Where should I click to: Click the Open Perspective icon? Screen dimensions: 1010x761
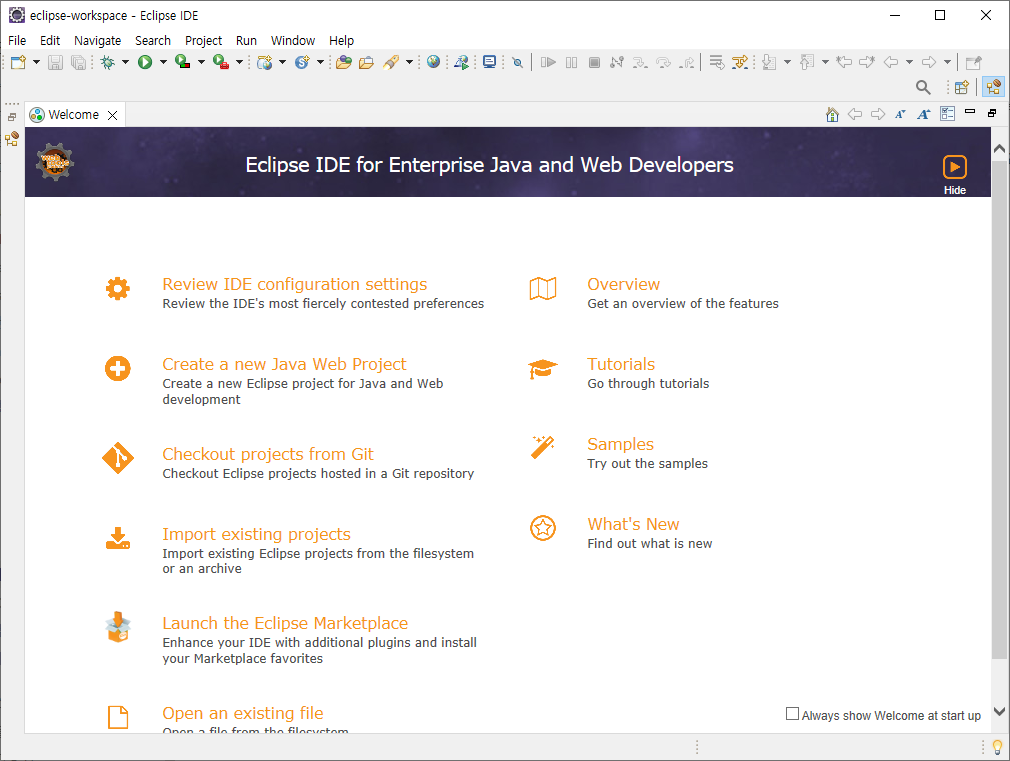(962, 87)
